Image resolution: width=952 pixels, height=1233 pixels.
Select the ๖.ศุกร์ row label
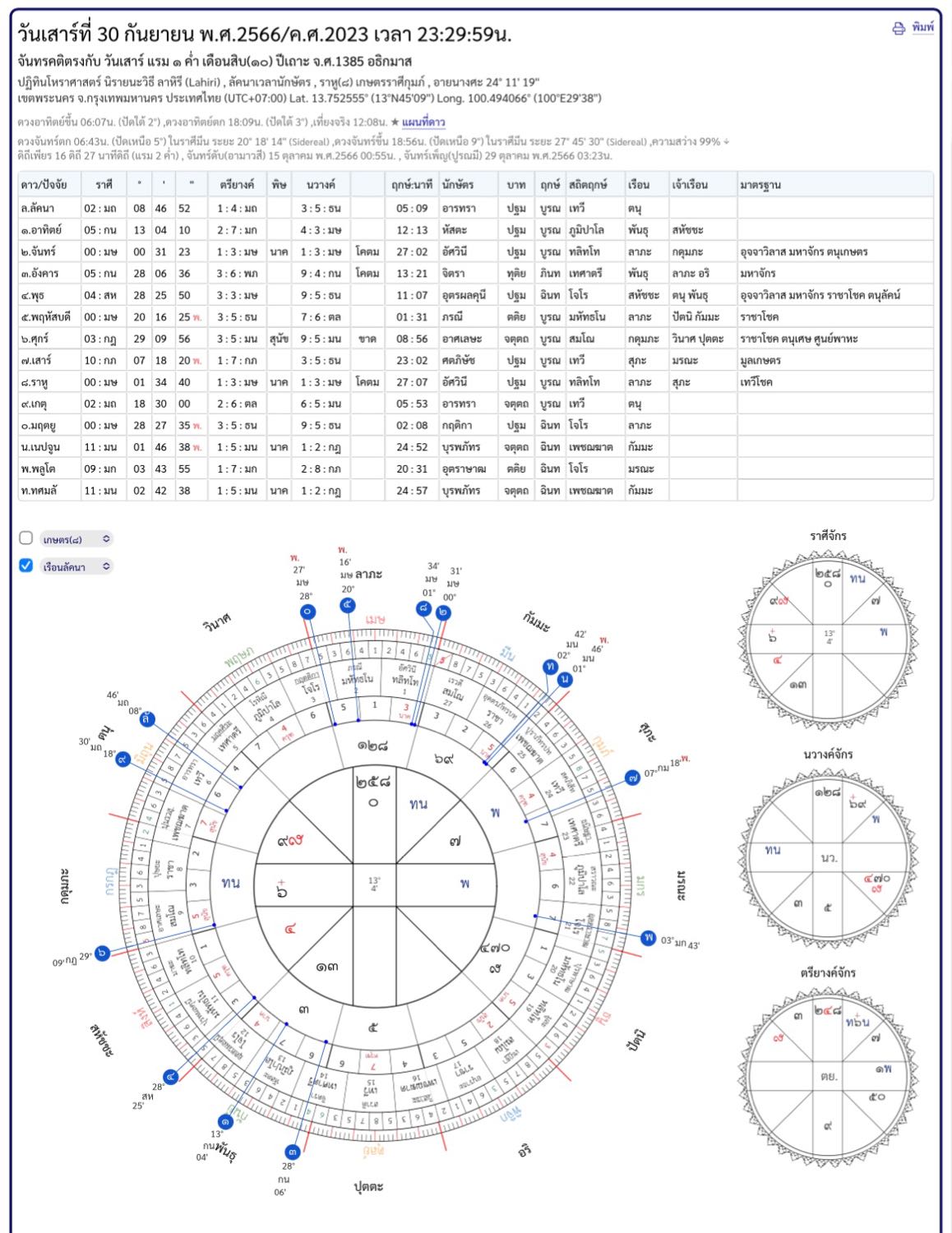(x=35, y=339)
